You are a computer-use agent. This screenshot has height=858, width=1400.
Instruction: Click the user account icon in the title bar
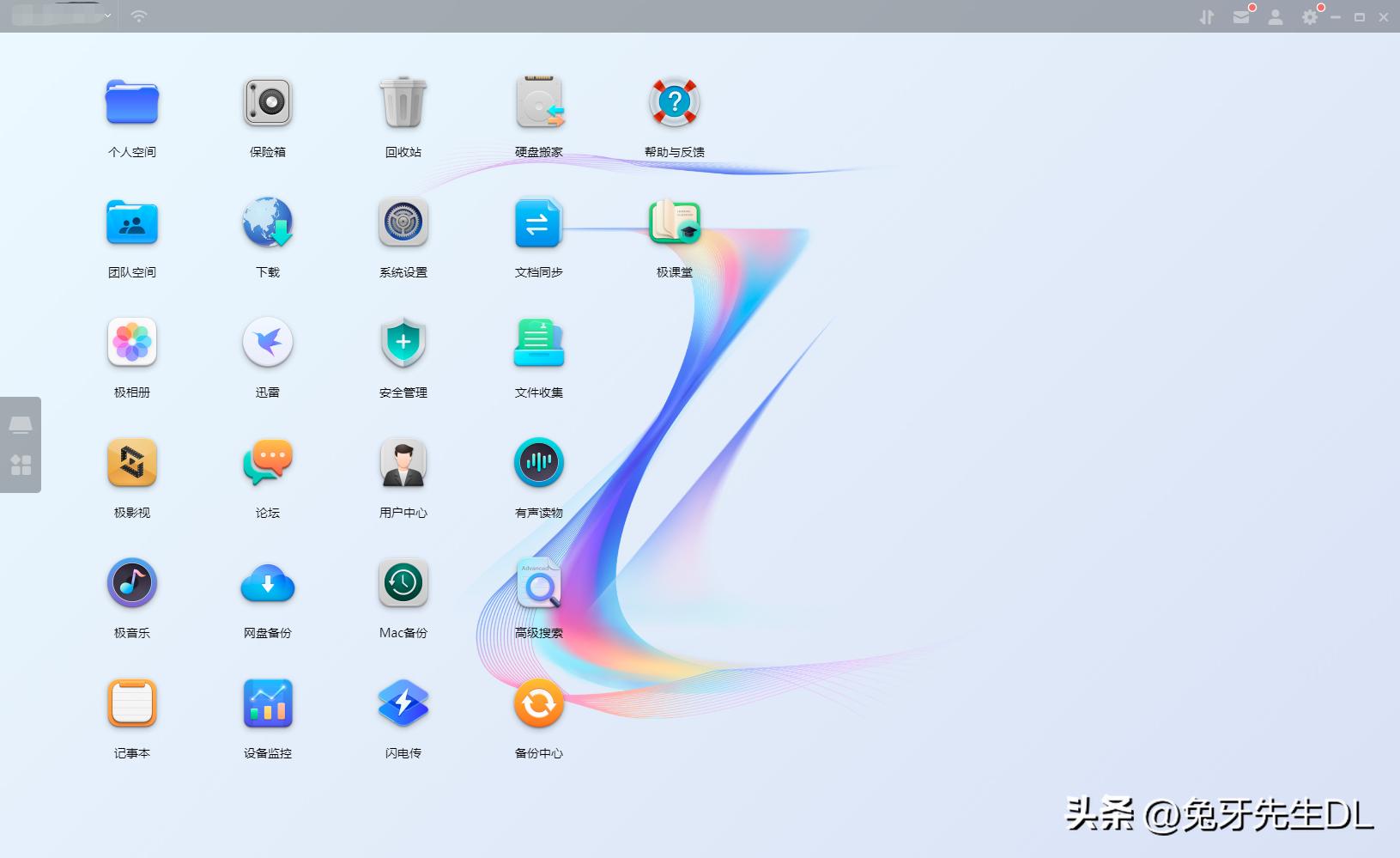(1276, 17)
